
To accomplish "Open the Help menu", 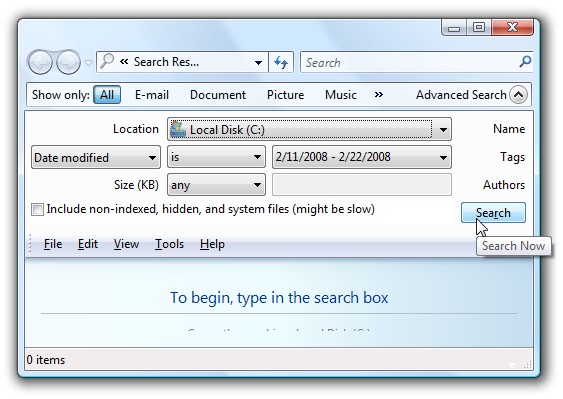I will (212, 244).
